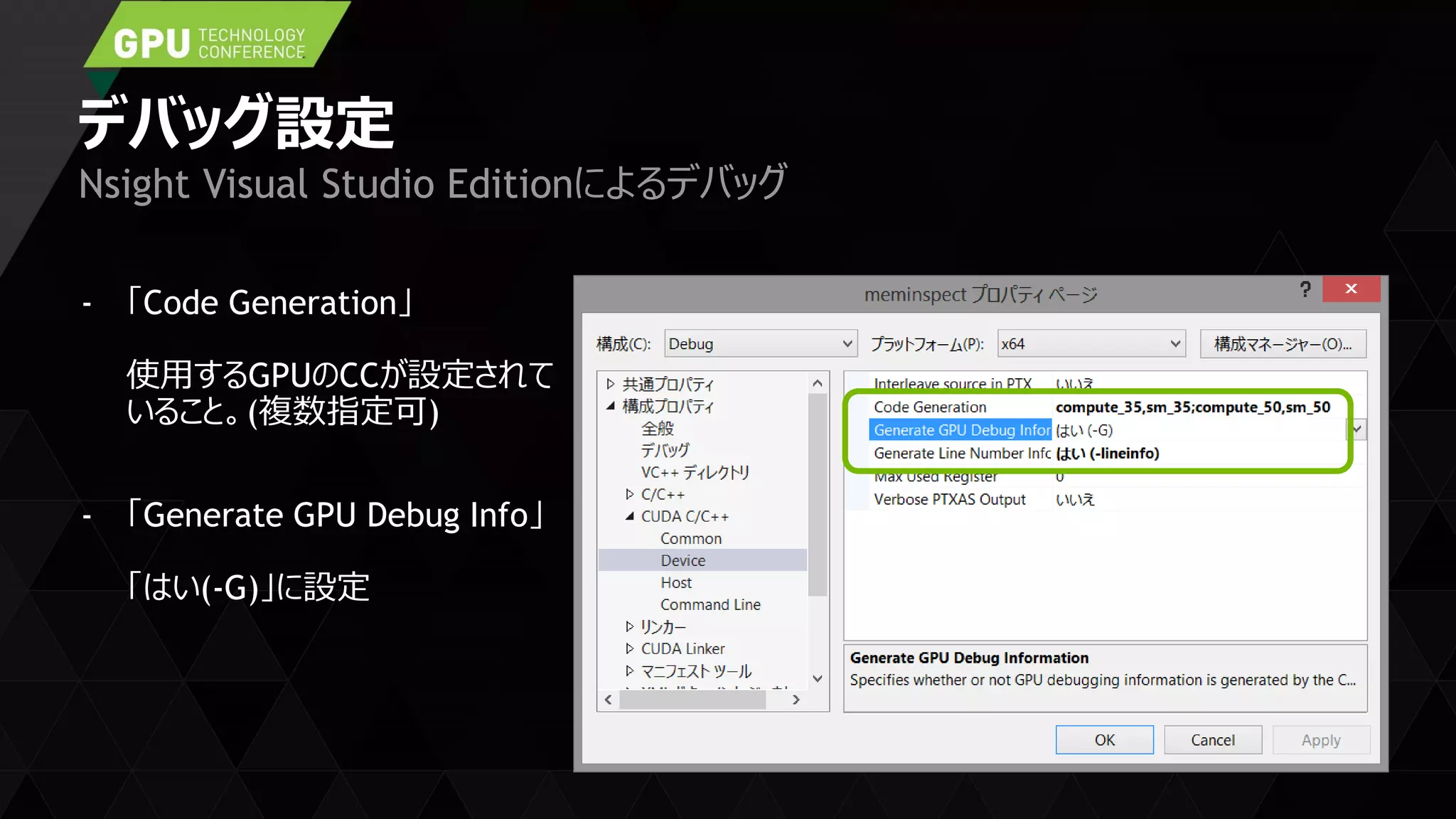This screenshot has height=819, width=1456.
Task: Click the はい (-G) value field
Action: point(1199,430)
